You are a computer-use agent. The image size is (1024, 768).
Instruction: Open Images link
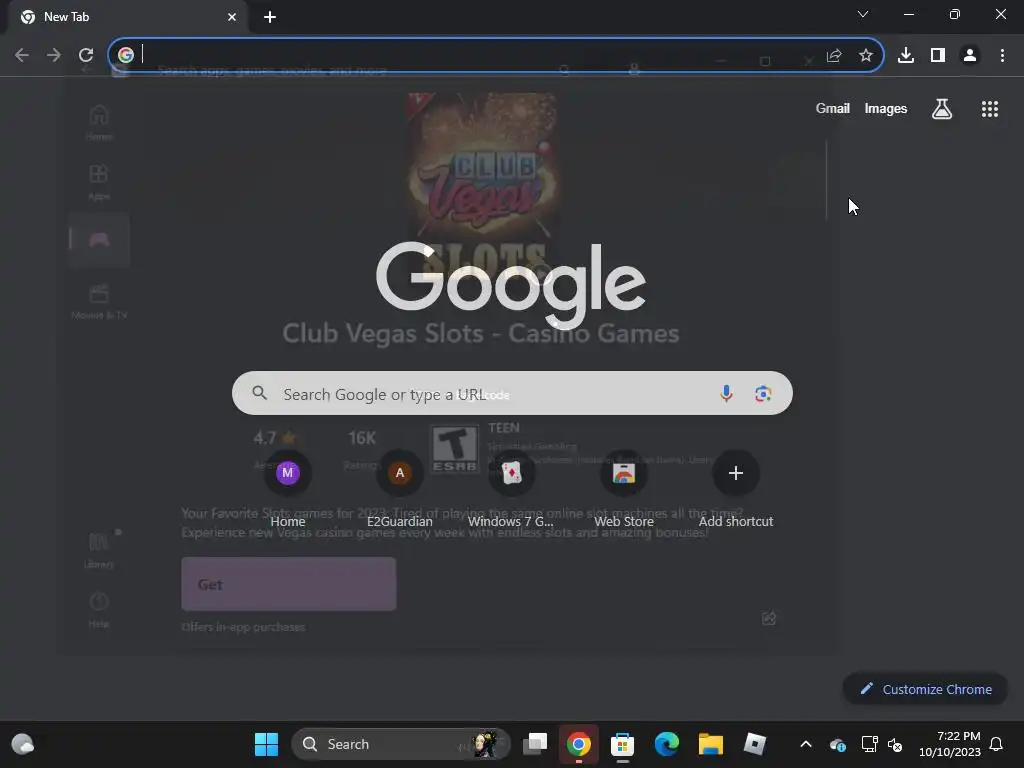pos(886,108)
